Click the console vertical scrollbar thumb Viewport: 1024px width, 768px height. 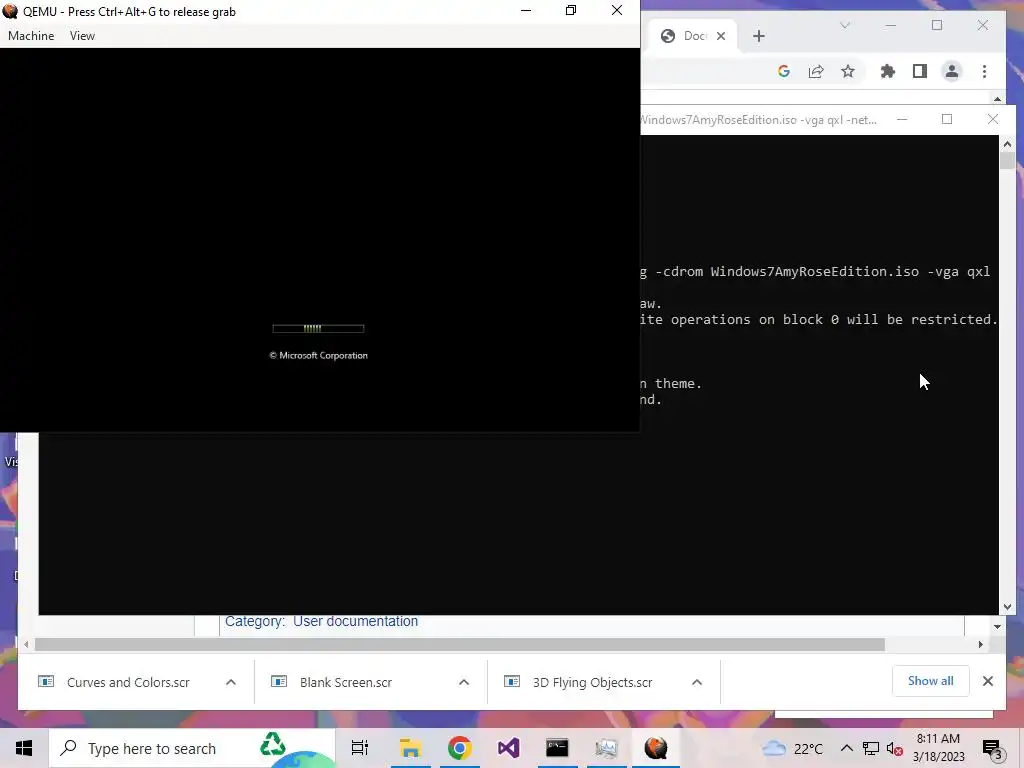[1007, 161]
